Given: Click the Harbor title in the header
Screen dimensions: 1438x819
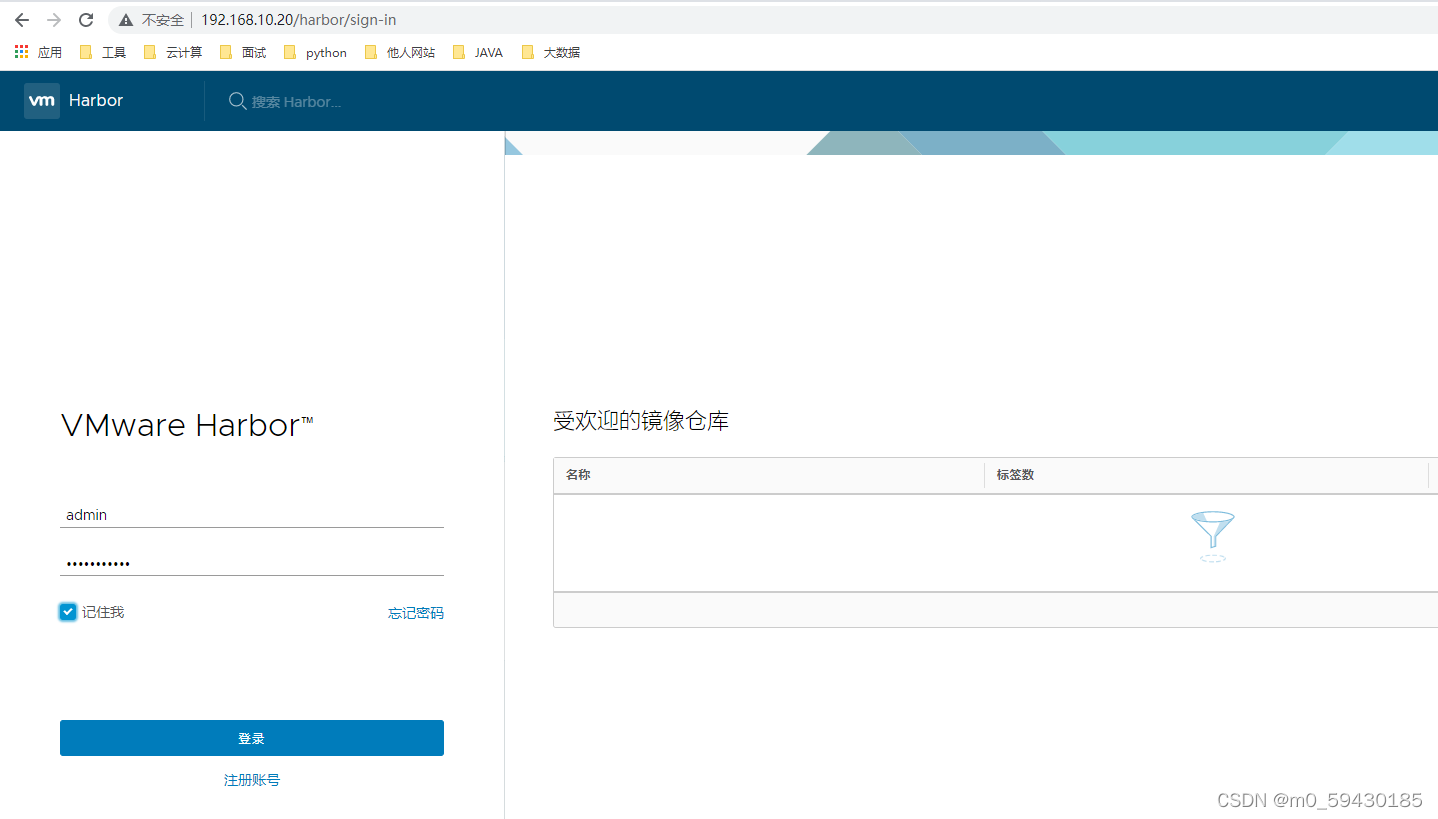Looking at the screenshot, I should pyautogui.click(x=96, y=101).
